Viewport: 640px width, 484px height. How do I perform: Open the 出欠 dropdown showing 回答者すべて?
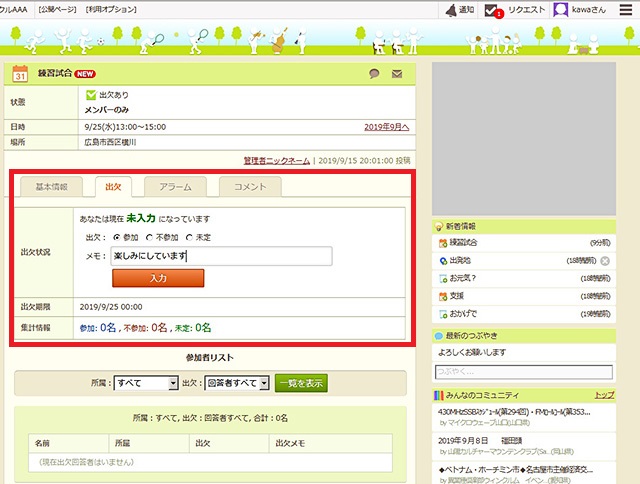[x=235, y=382]
